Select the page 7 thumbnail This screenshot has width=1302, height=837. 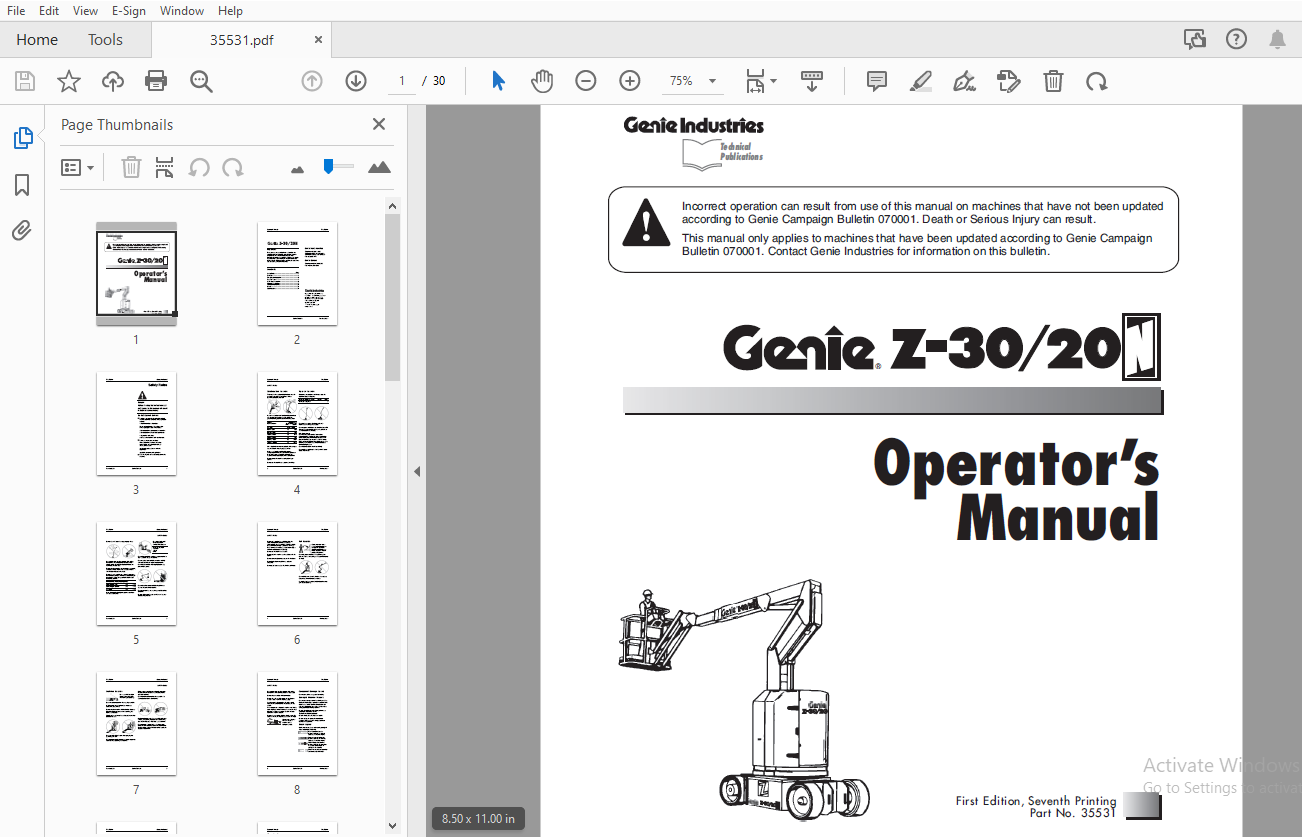click(x=136, y=723)
